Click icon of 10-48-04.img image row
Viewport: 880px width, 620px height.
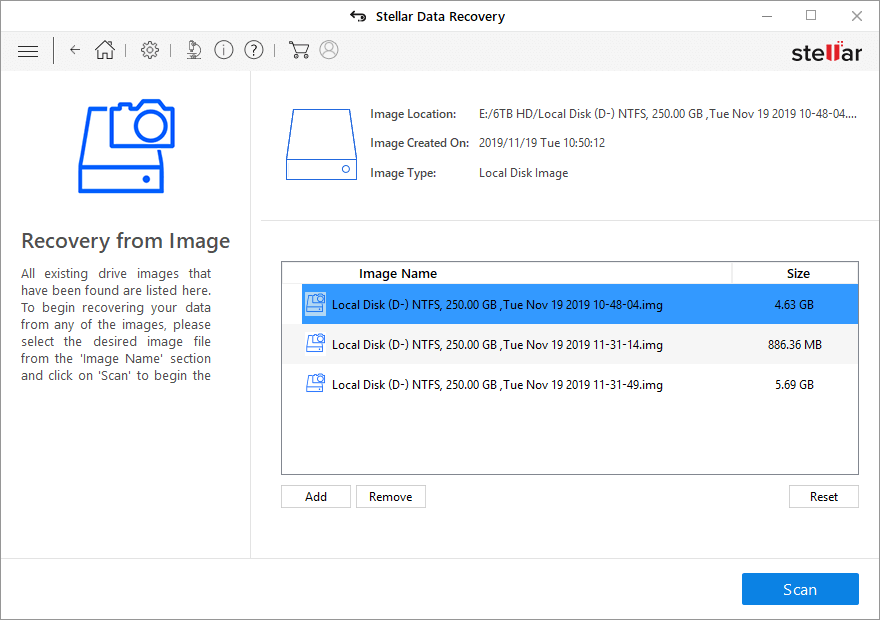click(x=315, y=304)
